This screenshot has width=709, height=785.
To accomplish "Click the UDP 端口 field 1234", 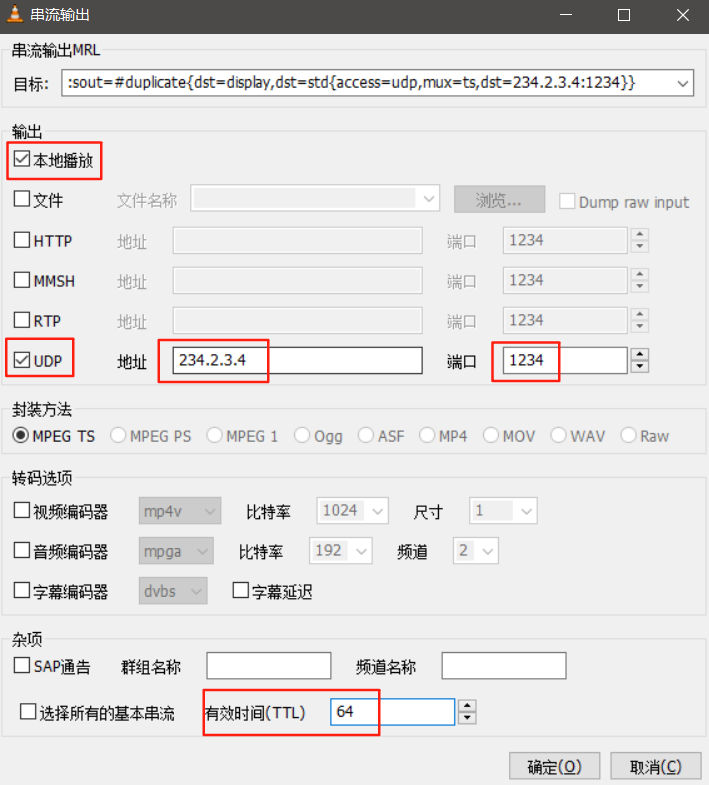I will click(565, 360).
